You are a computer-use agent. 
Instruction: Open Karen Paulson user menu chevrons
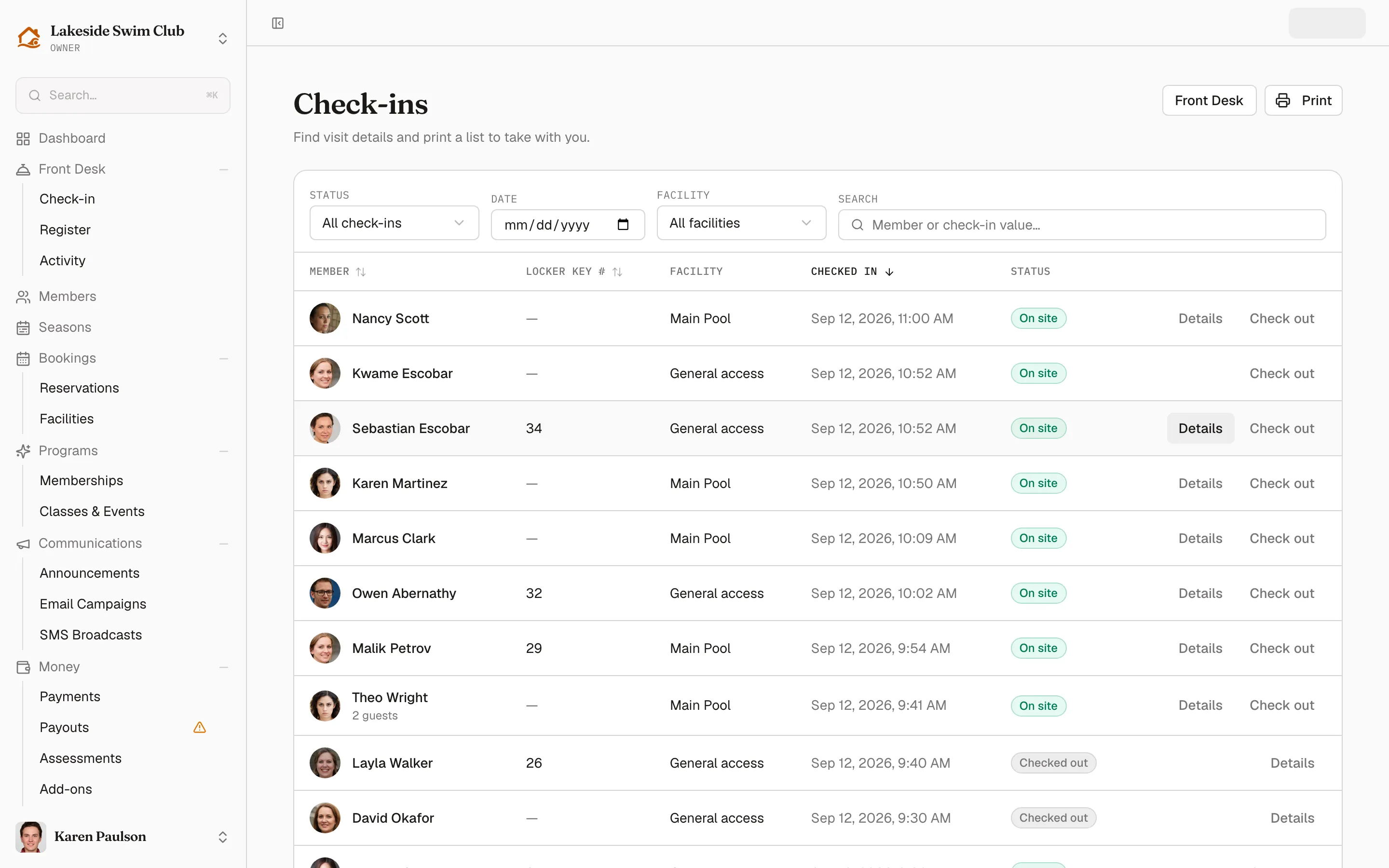[223, 837]
